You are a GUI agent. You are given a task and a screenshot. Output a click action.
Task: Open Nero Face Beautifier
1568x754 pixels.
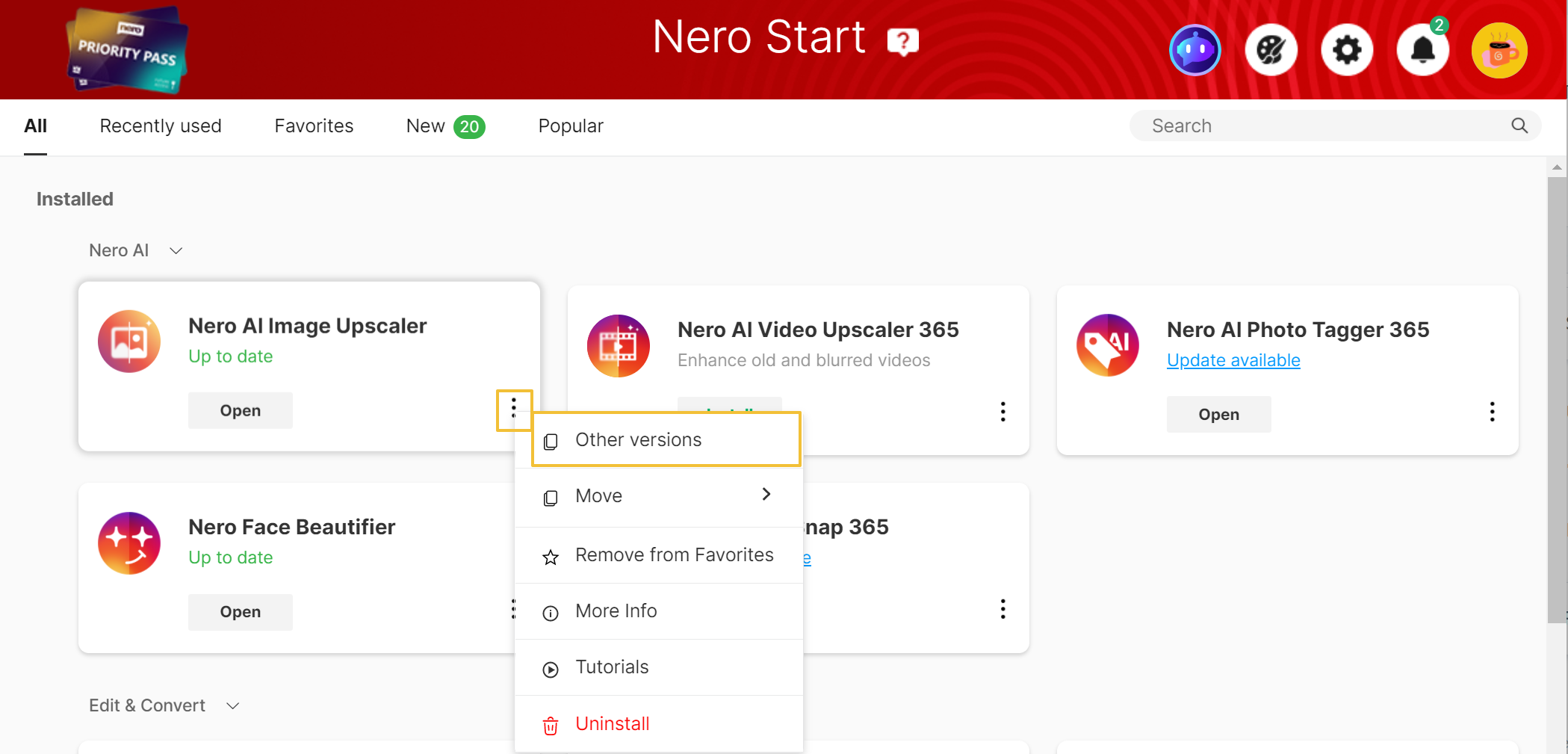(241, 611)
